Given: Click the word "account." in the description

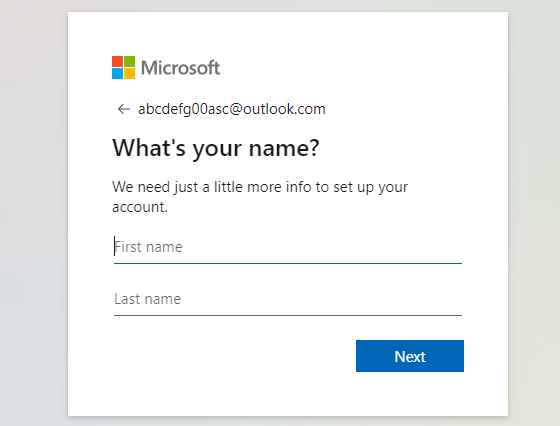Looking at the screenshot, I should click(140, 207).
